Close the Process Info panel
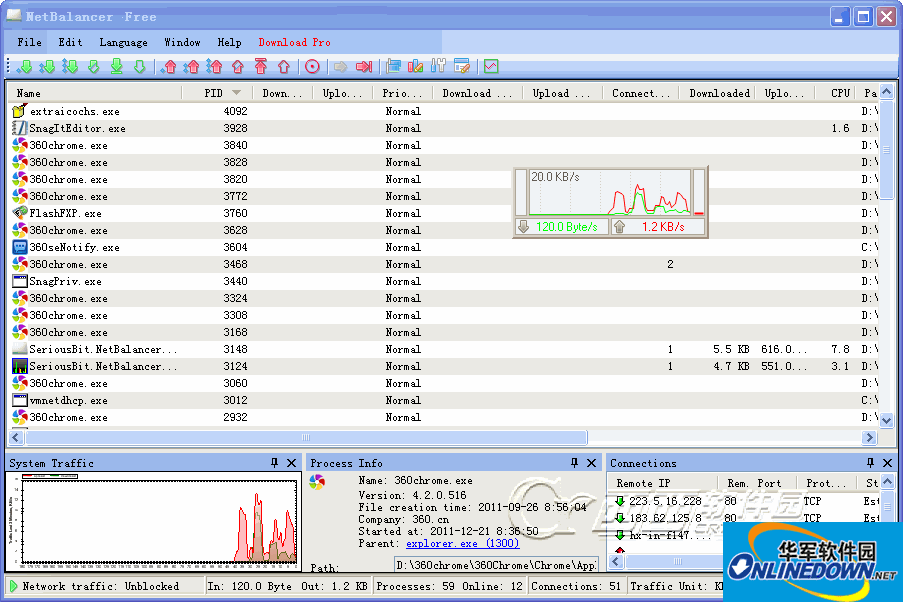This screenshot has height=602, width=903. pyautogui.click(x=591, y=463)
